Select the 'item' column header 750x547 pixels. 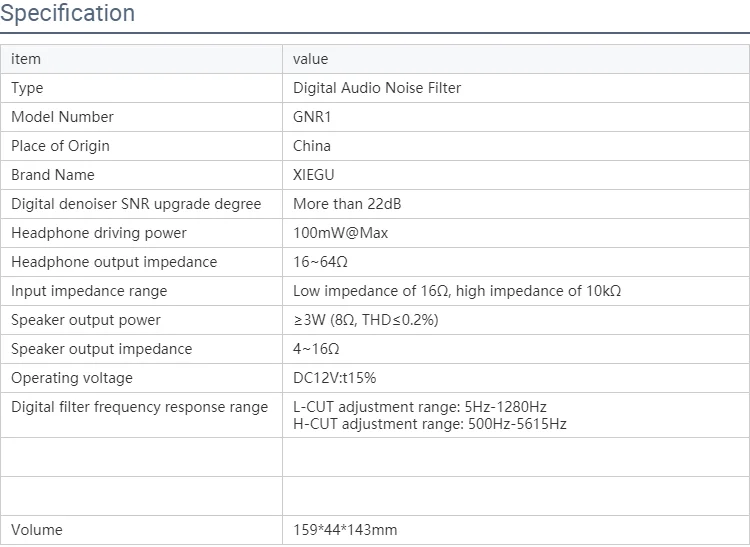point(26,59)
